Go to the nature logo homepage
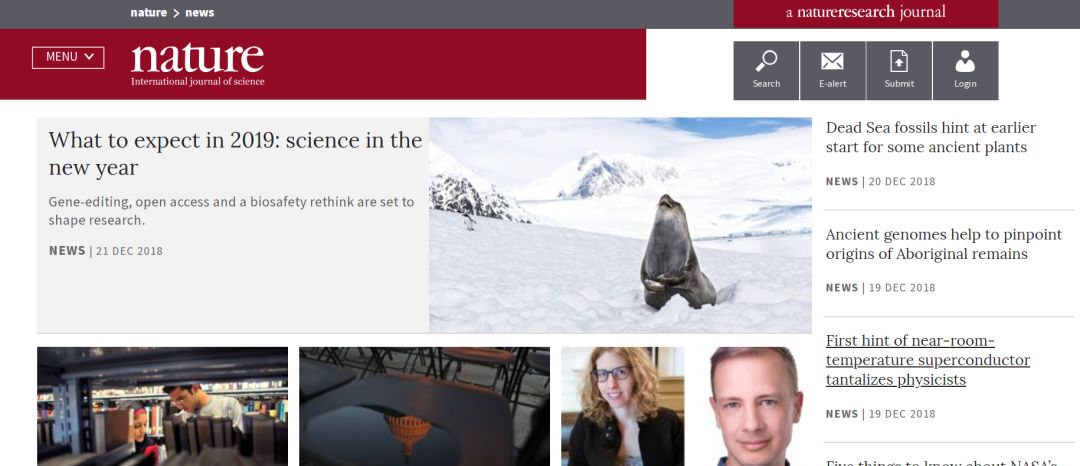 tap(197, 64)
